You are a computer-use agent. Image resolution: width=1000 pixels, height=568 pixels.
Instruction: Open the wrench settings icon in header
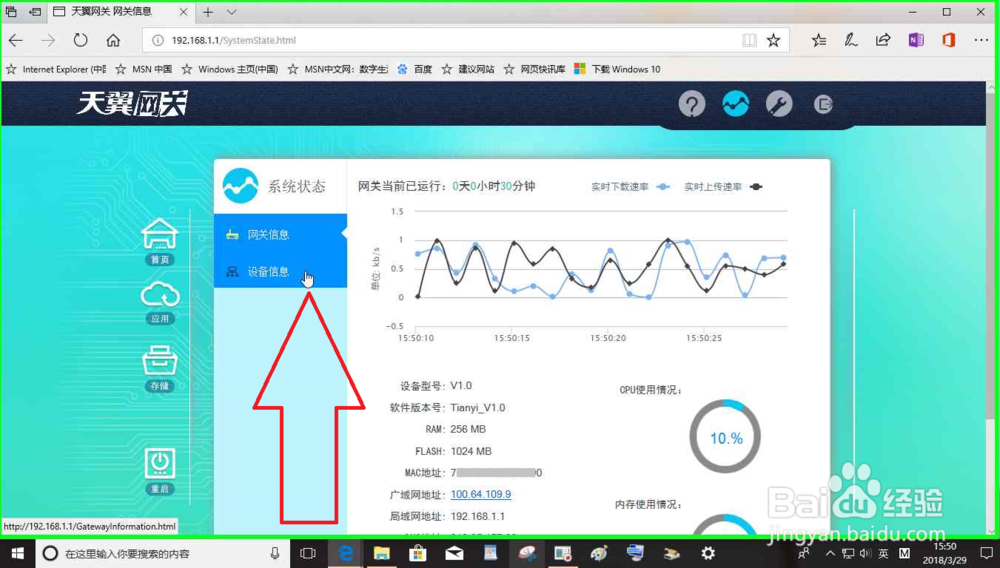click(x=779, y=104)
